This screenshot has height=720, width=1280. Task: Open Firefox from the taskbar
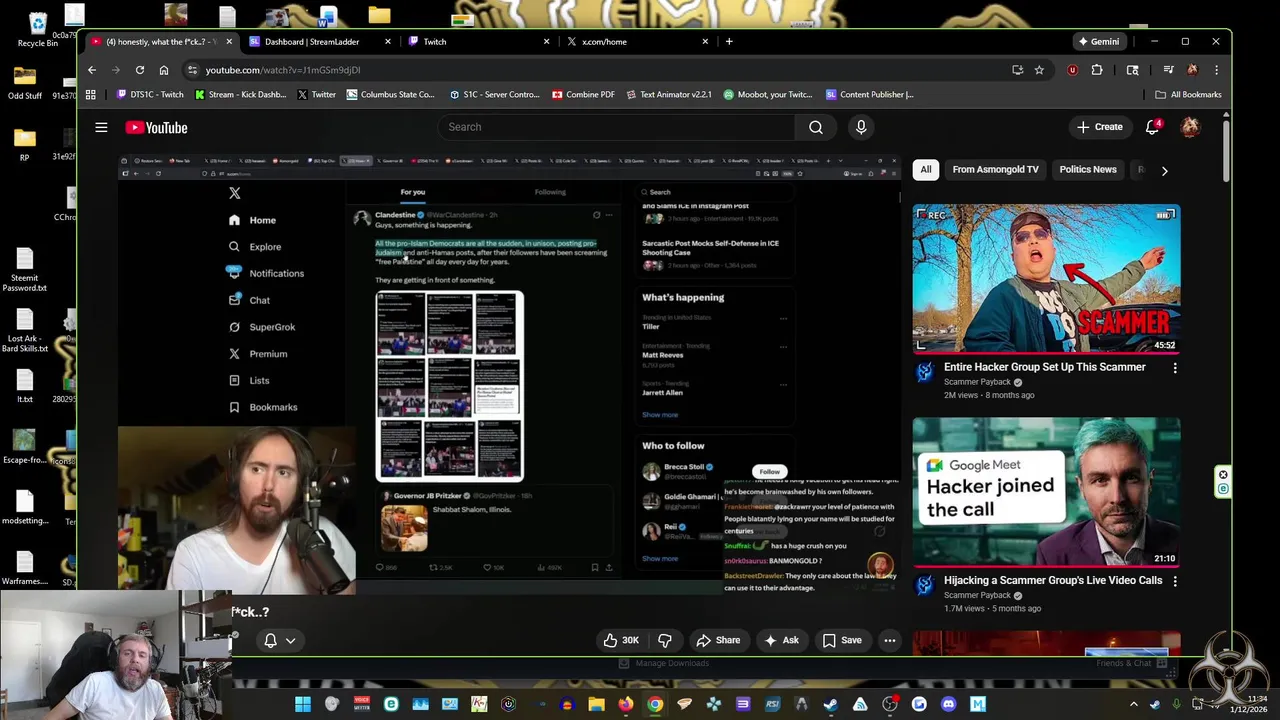tap(626, 704)
